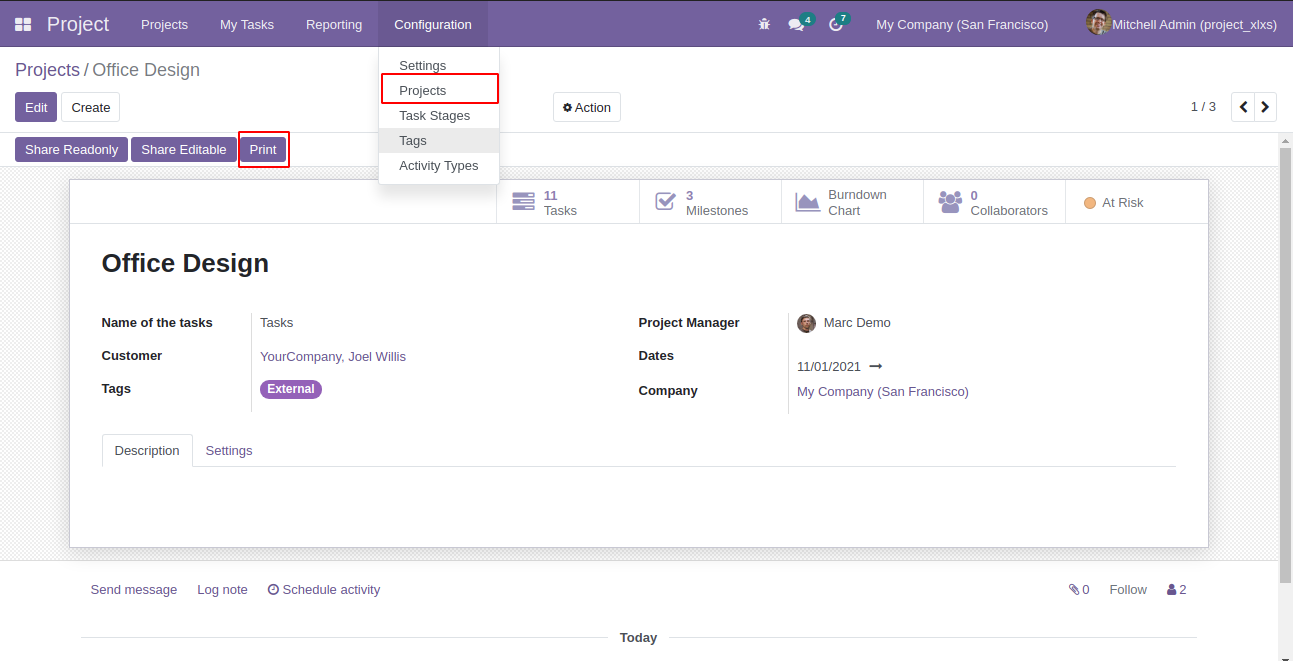Go to next record with right arrow

1265,107
